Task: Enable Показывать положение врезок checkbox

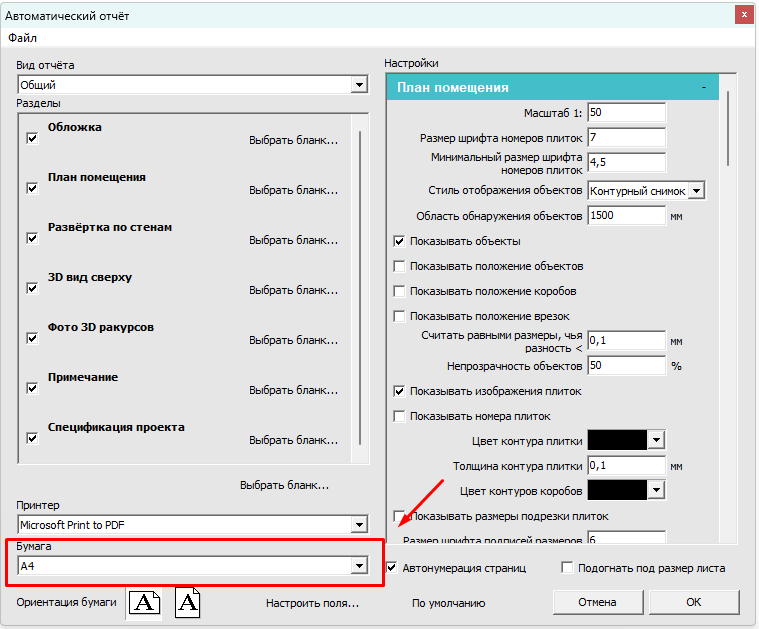Action: pos(399,316)
